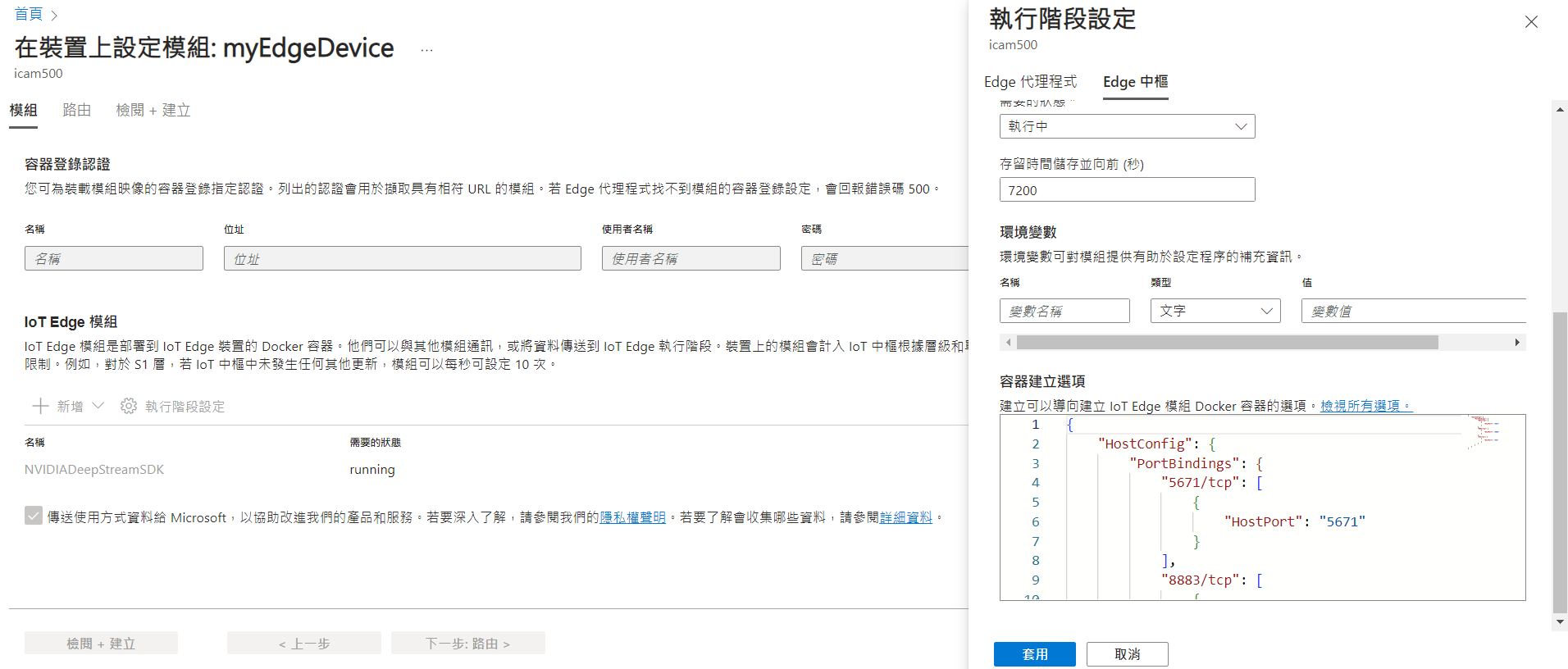This screenshot has height=669, width=1568.
Task: Click the environment variables horizontal scrollbar thumb
Action: click(x=1227, y=342)
